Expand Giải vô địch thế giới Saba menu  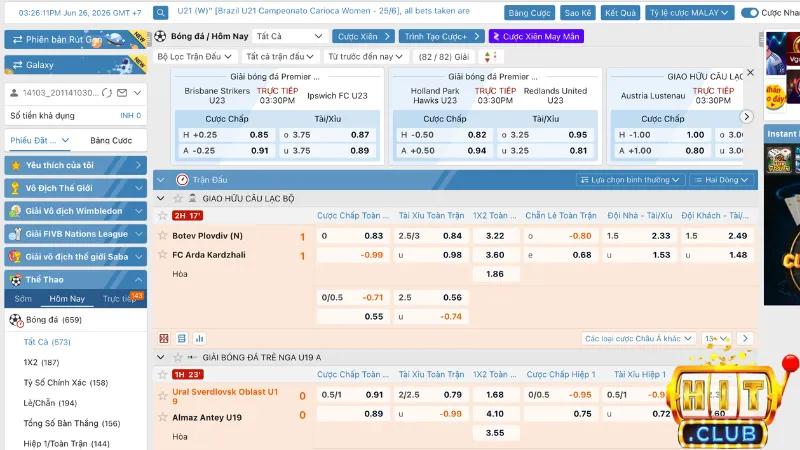76,257
